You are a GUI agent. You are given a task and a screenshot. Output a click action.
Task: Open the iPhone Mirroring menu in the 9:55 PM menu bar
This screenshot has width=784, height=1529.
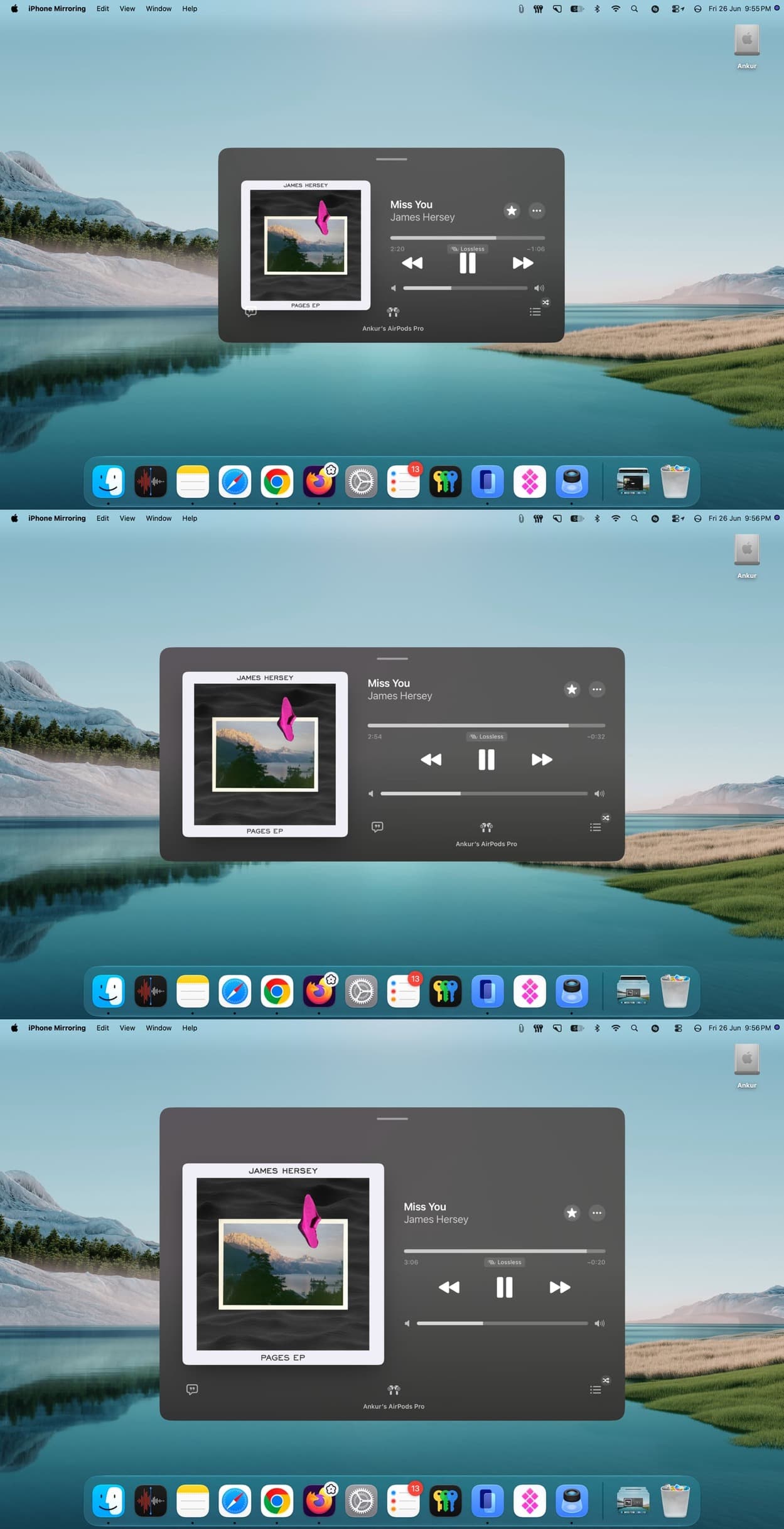(x=56, y=9)
